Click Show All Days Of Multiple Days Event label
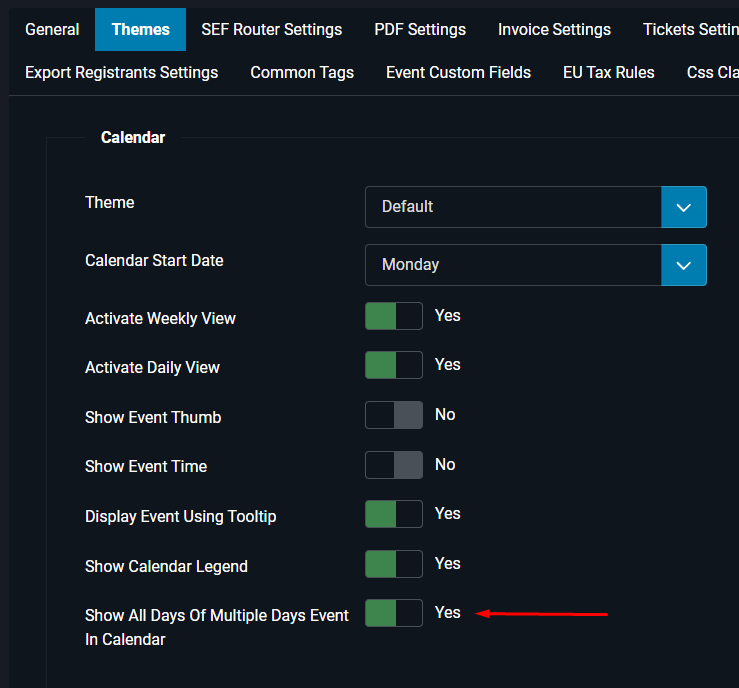This screenshot has height=688, width=739. tap(217, 627)
